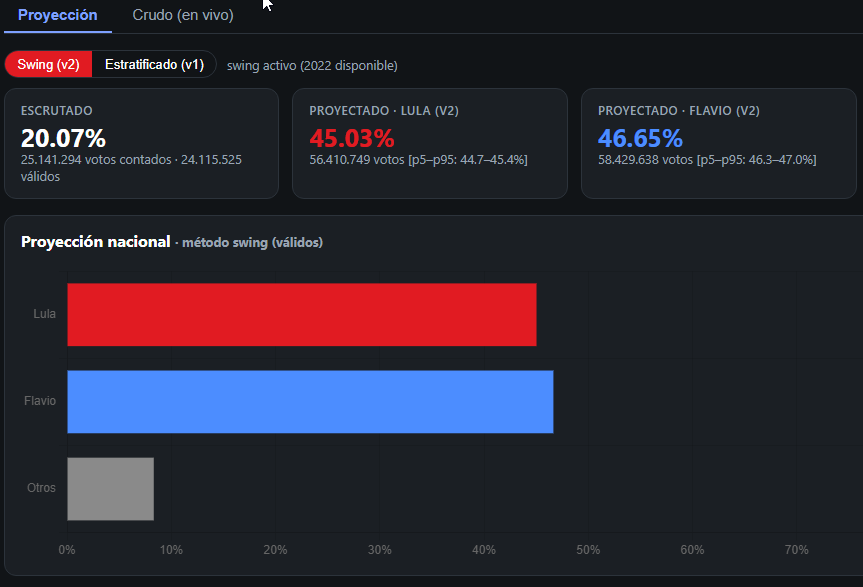Click the '60%' x-axis tick label
863x587 pixels.
point(692,550)
